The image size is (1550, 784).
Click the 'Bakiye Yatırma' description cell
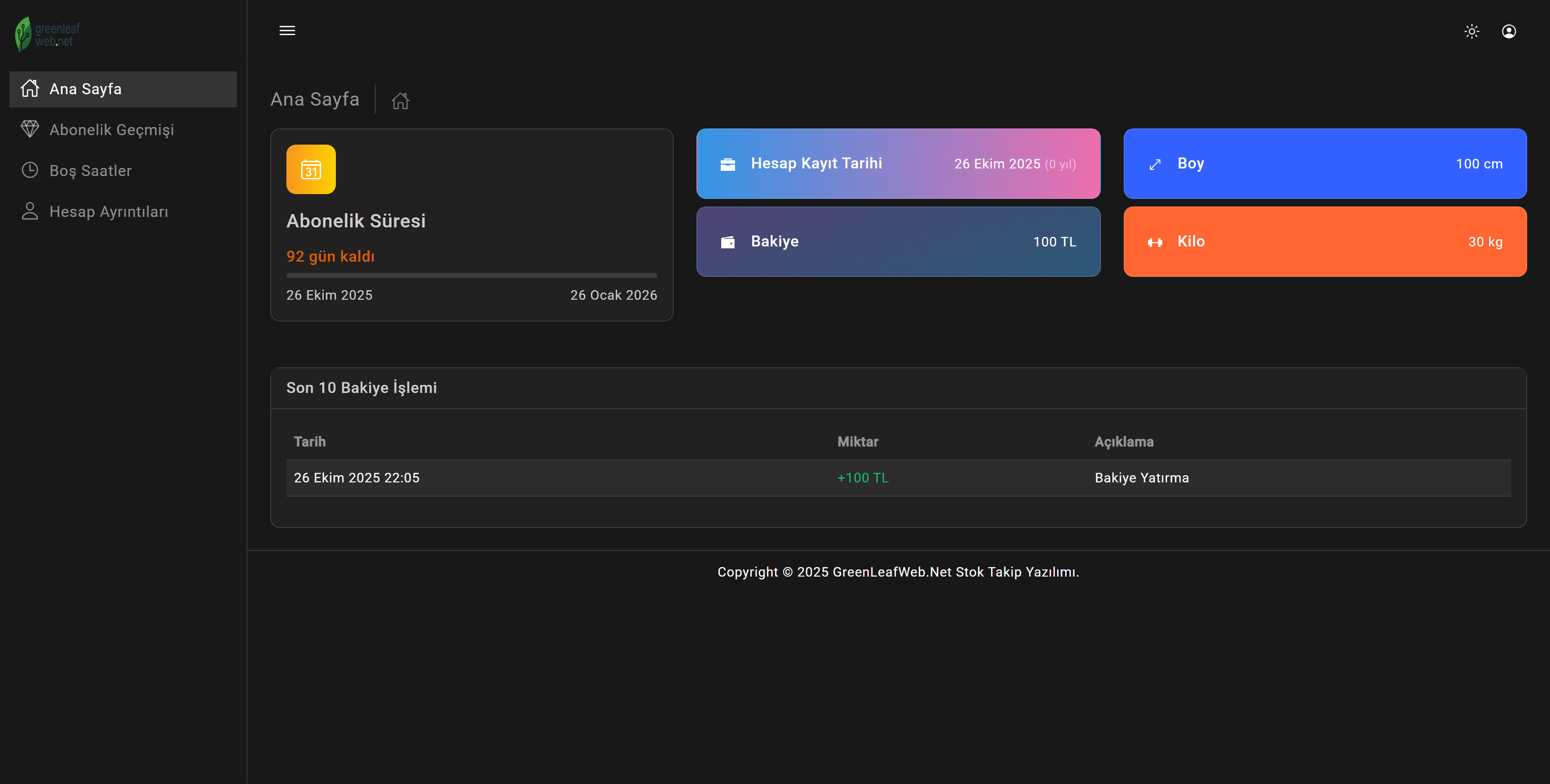(x=1141, y=478)
